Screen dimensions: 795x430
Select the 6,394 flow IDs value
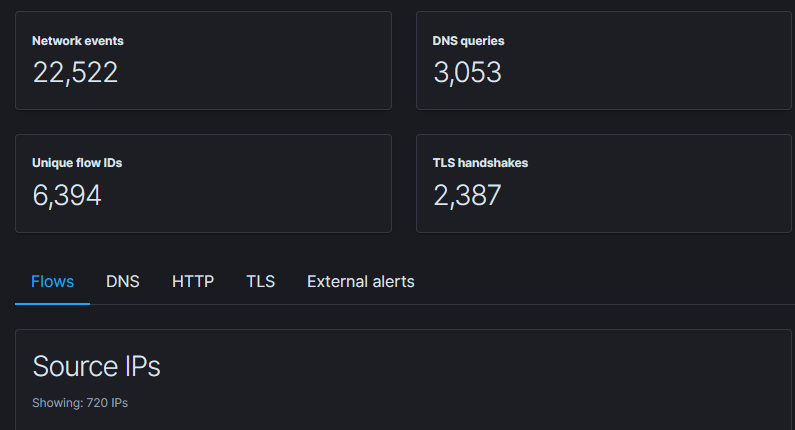click(x=67, y=196)
